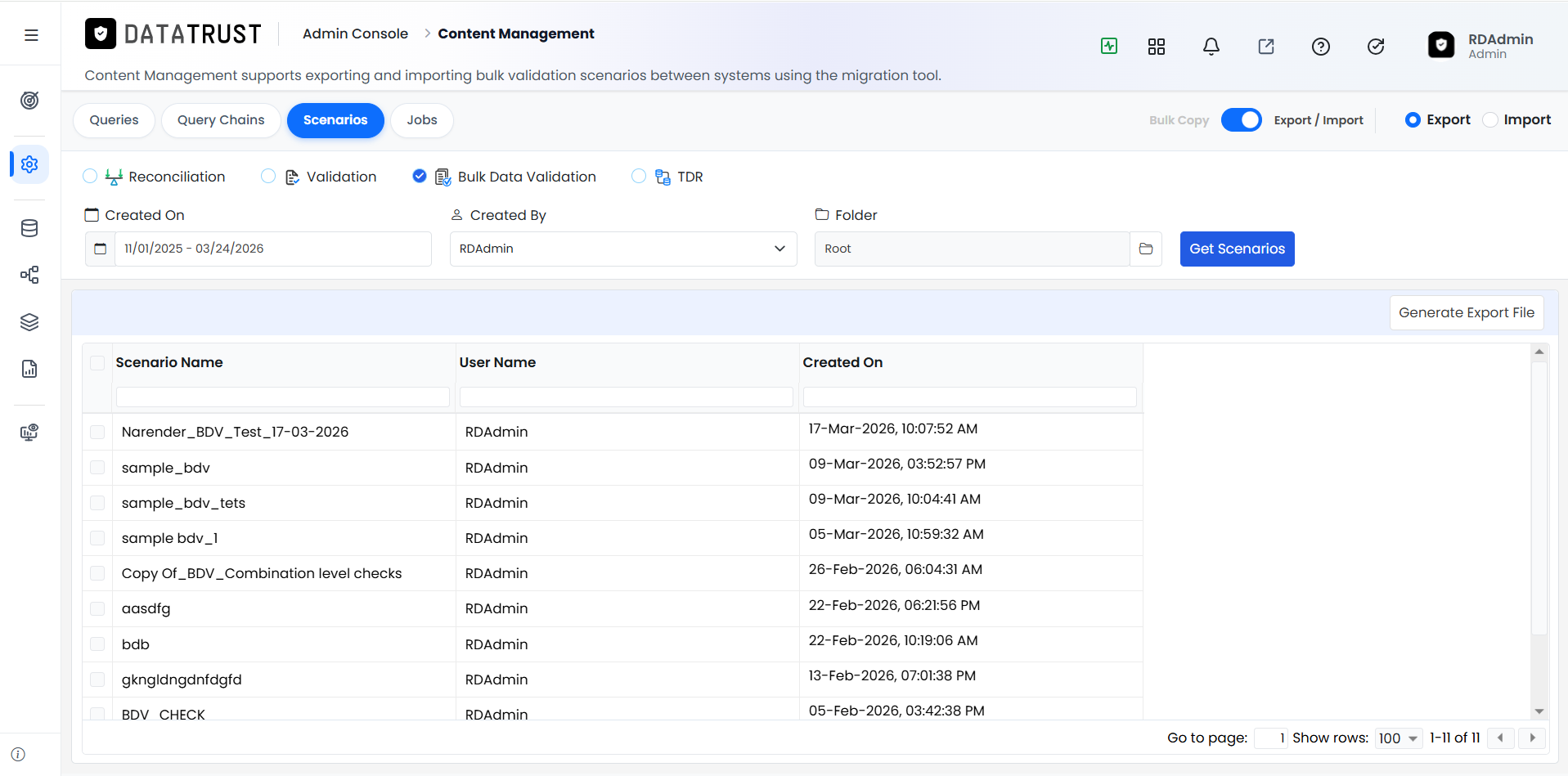Click the table scrollbar down arrow
This screenshot has height=776, width=1568.
(x=1539, y=711)
